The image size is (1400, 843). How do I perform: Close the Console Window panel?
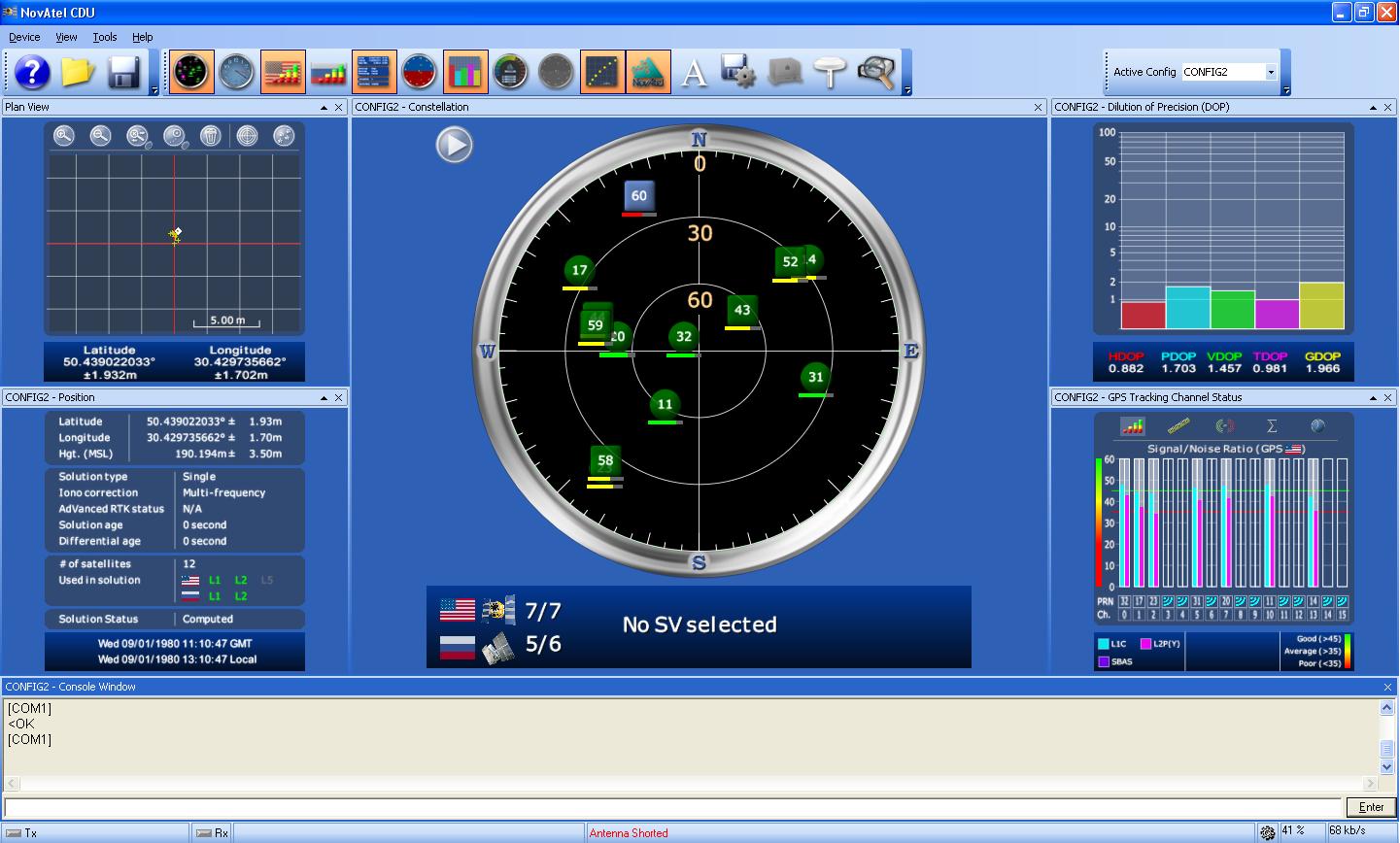tap(1387, 688)
